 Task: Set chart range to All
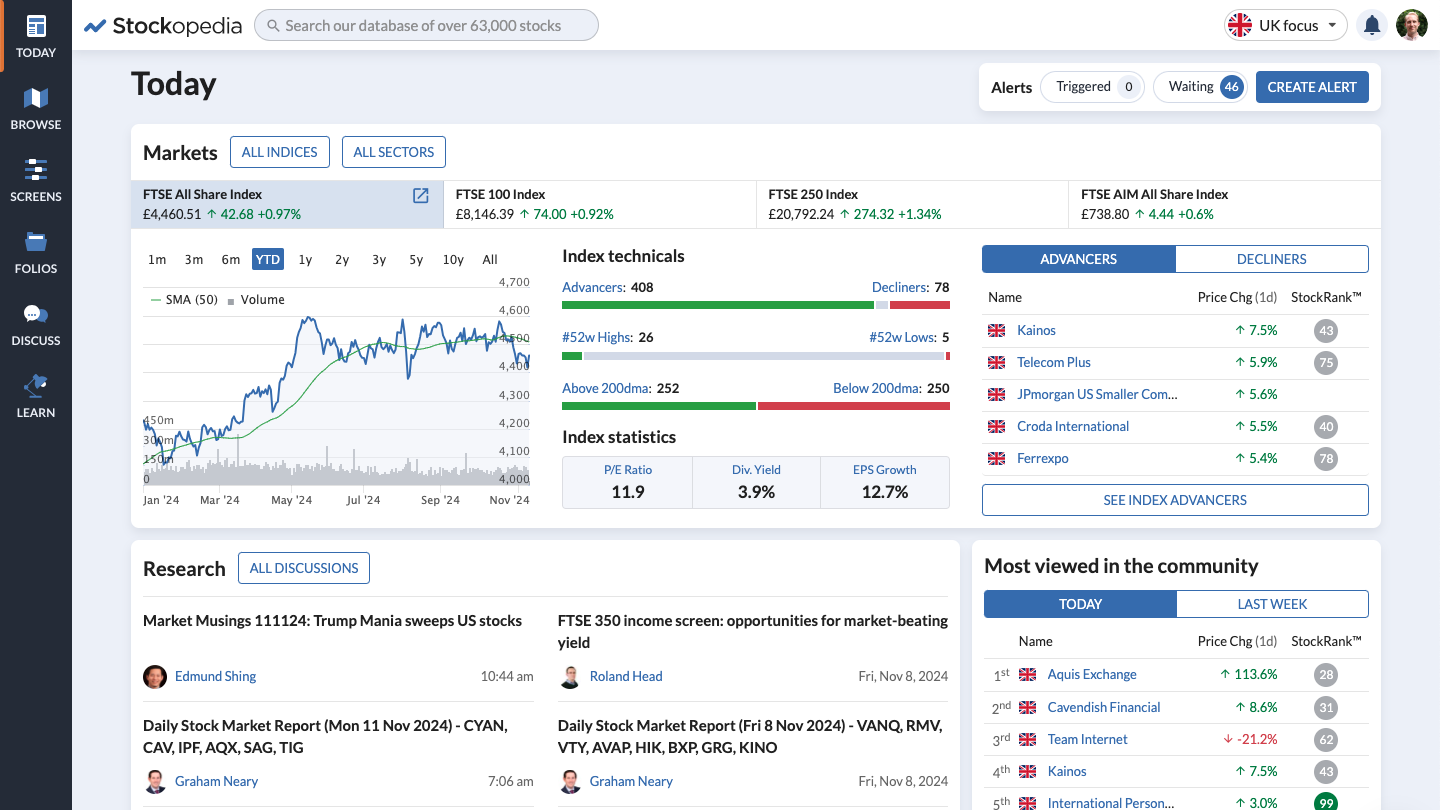click(490, 259)
